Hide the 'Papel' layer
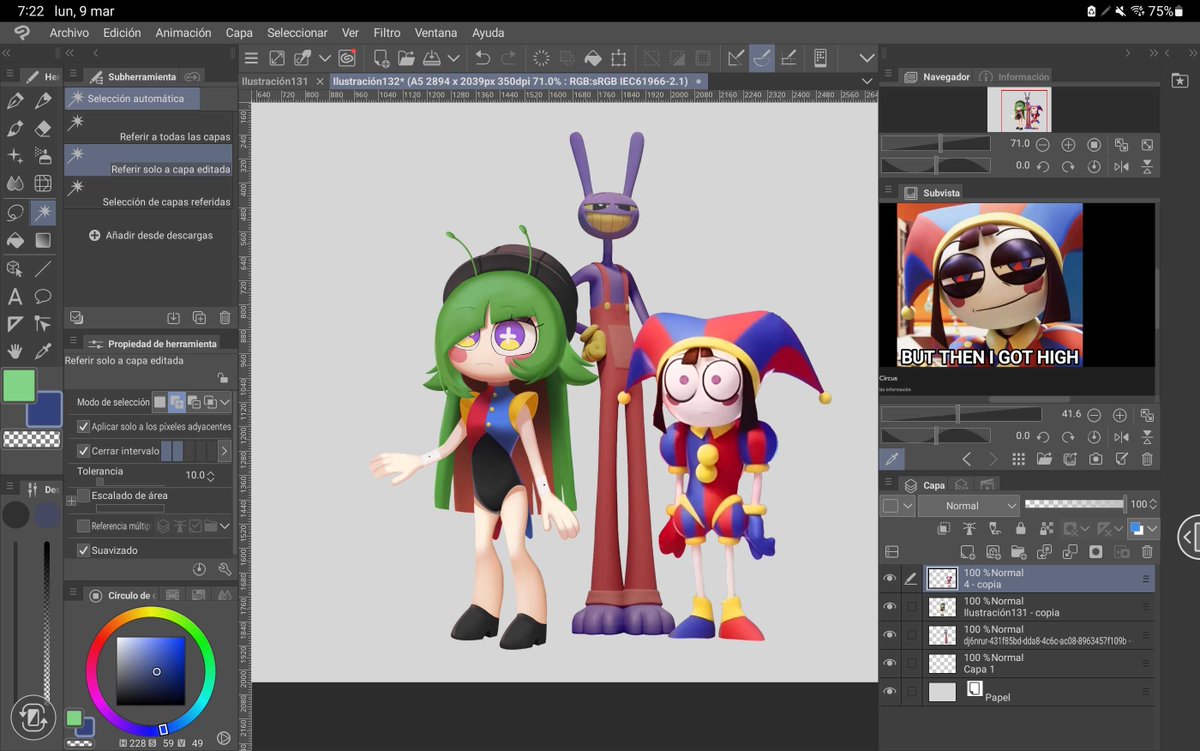 [890, 691]
